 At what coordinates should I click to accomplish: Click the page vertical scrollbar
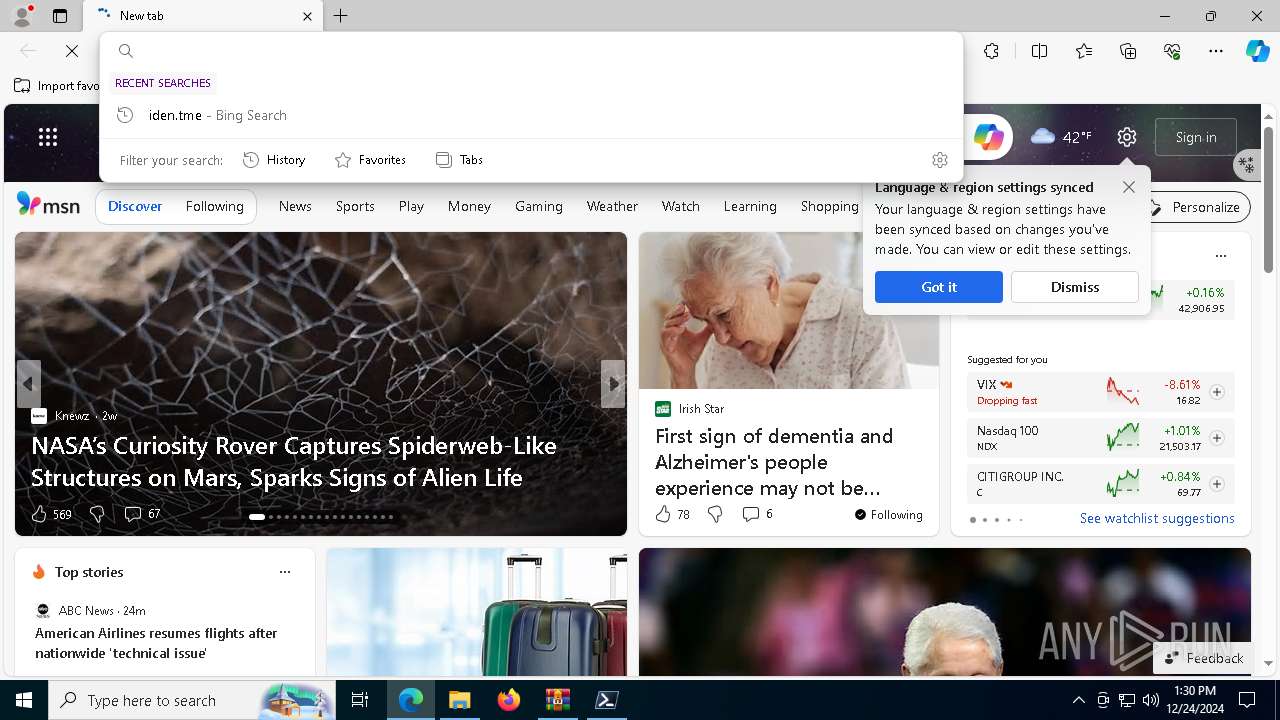coord(1269,200)
